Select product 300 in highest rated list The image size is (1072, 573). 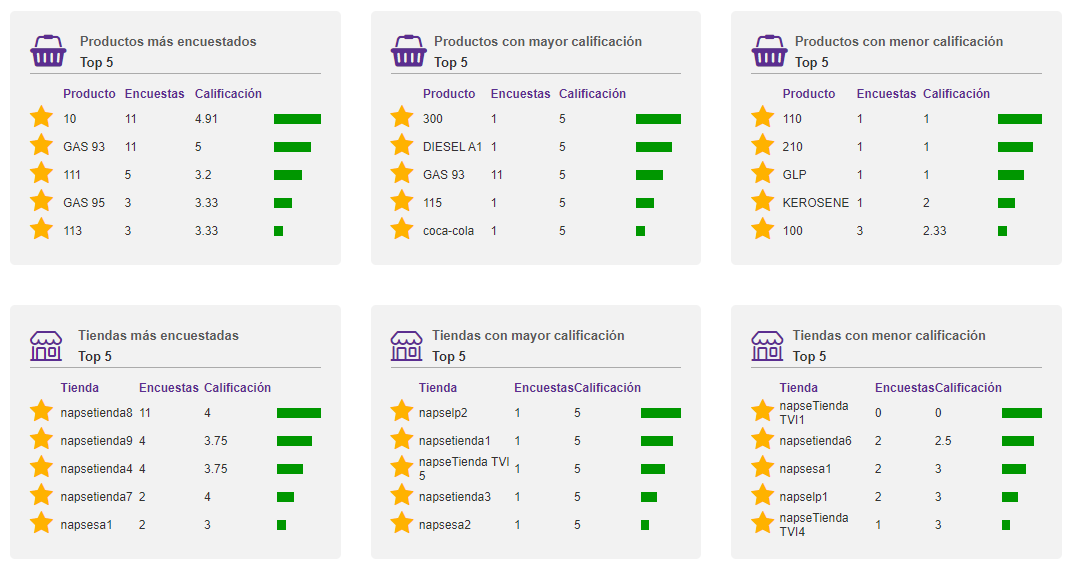click(x=433, y=119)
